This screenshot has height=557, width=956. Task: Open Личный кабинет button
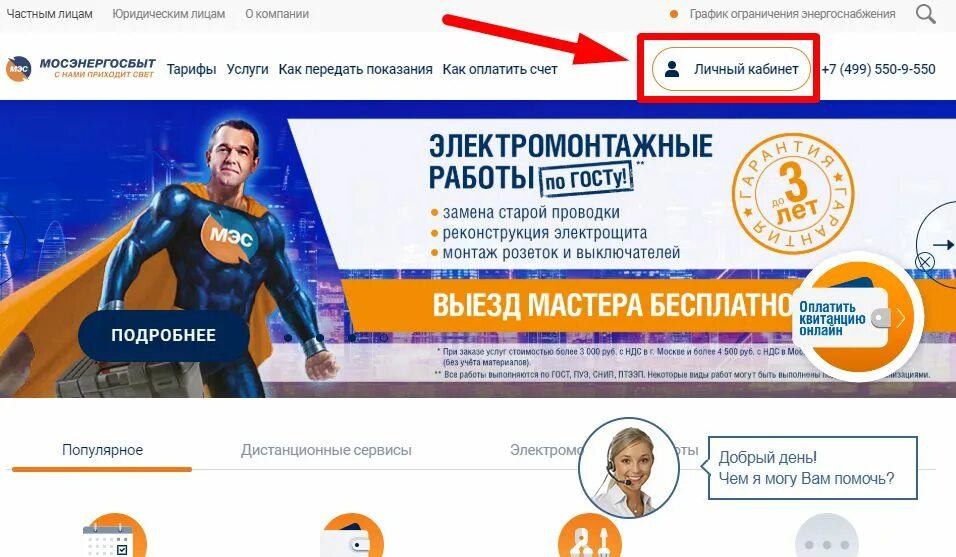coord(731,69)
